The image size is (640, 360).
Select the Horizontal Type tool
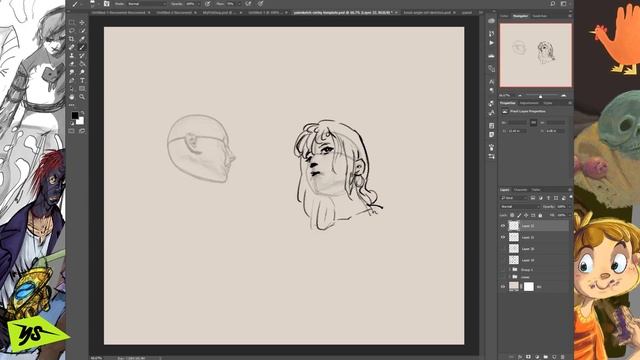(x=82, y=81)
